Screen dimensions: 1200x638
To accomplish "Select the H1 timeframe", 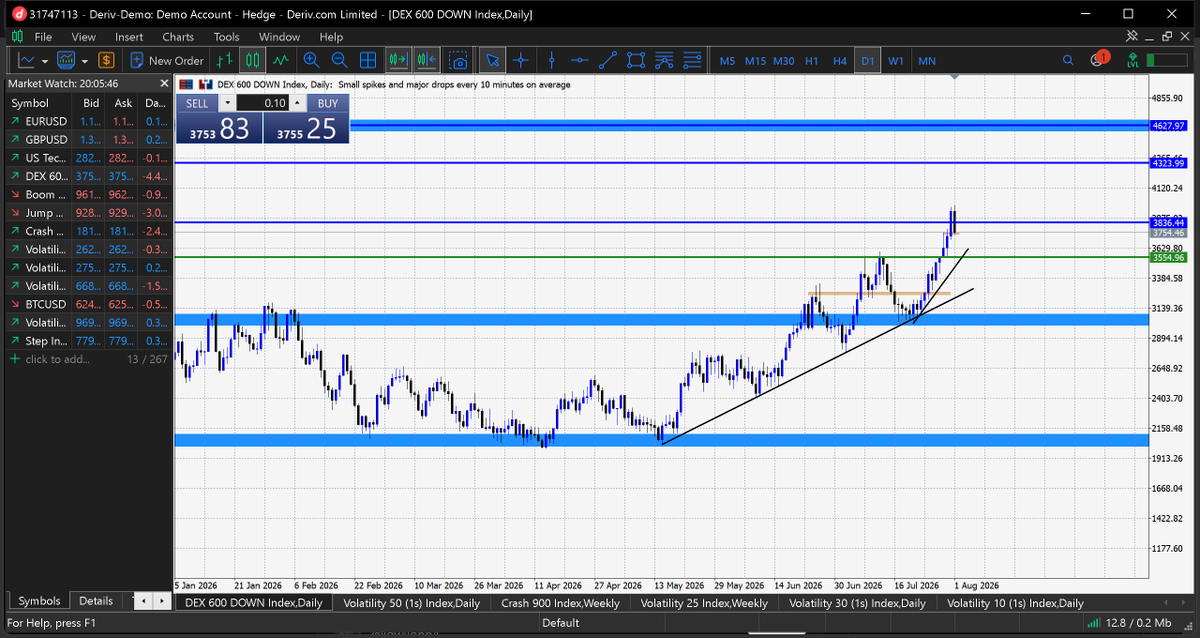I will pos(812,61).
